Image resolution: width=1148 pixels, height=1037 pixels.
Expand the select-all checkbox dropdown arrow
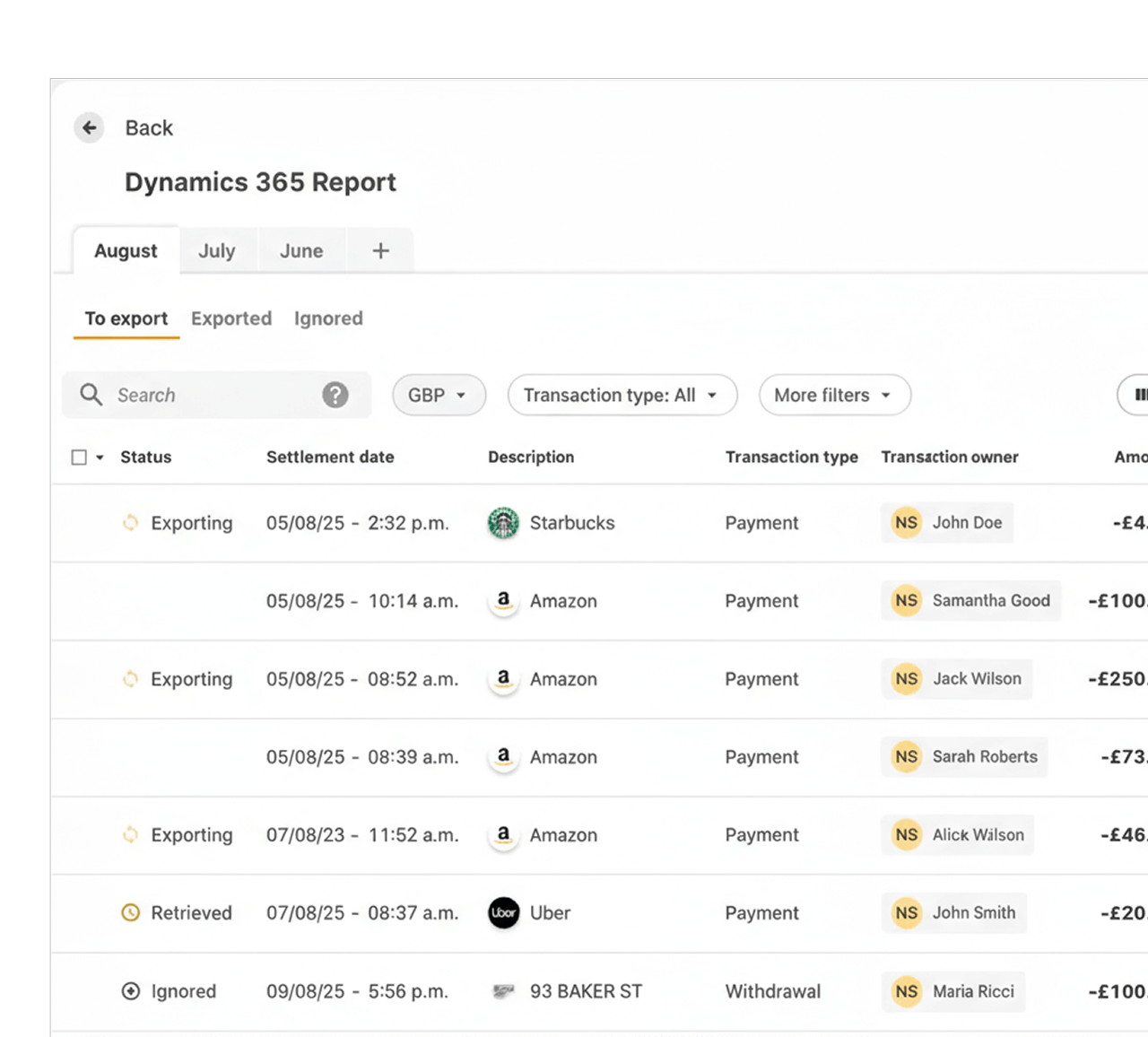(x=100, y=457)
